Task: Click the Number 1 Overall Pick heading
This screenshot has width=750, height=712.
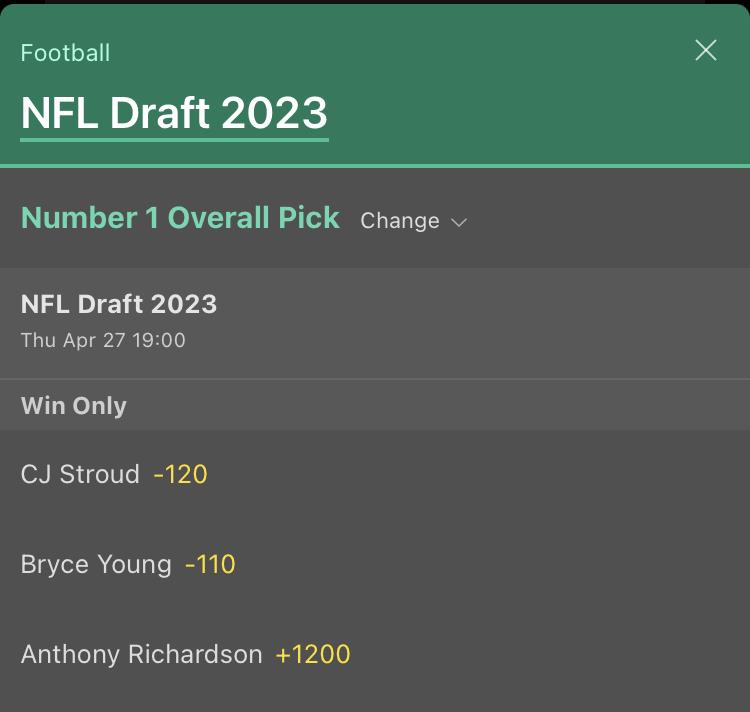Action: click(180, 218)
